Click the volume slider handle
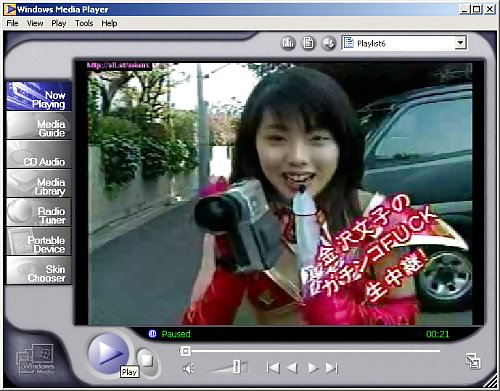 click(x=236, y=367)
